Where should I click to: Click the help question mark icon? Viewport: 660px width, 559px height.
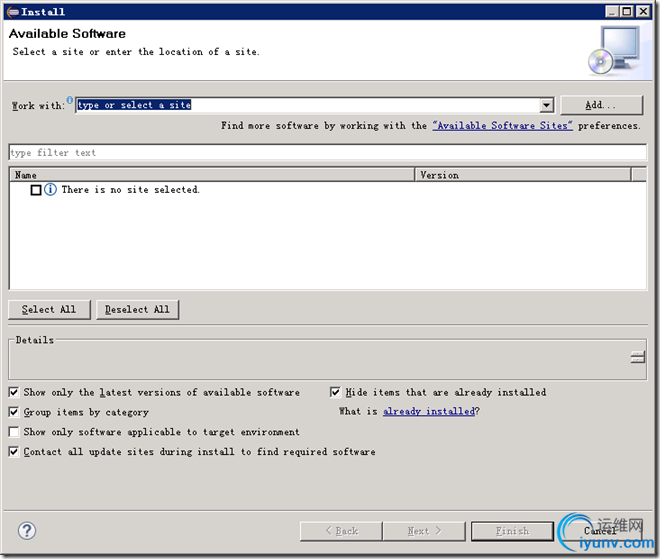(27, 530)
